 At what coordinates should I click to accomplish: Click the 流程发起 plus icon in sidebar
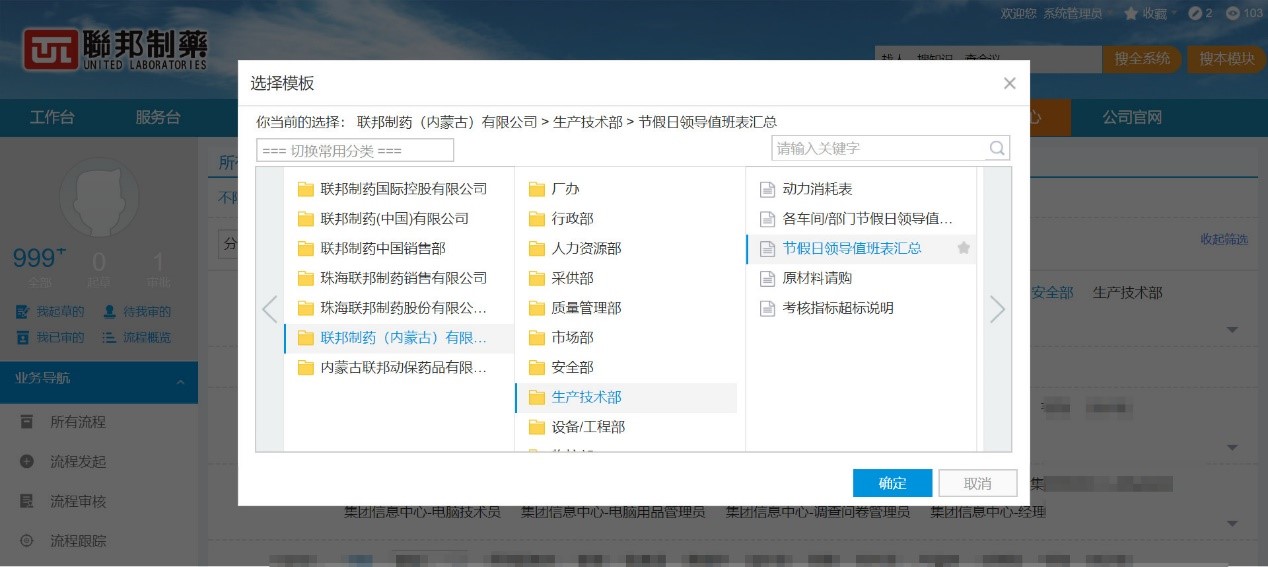(27, 462)
